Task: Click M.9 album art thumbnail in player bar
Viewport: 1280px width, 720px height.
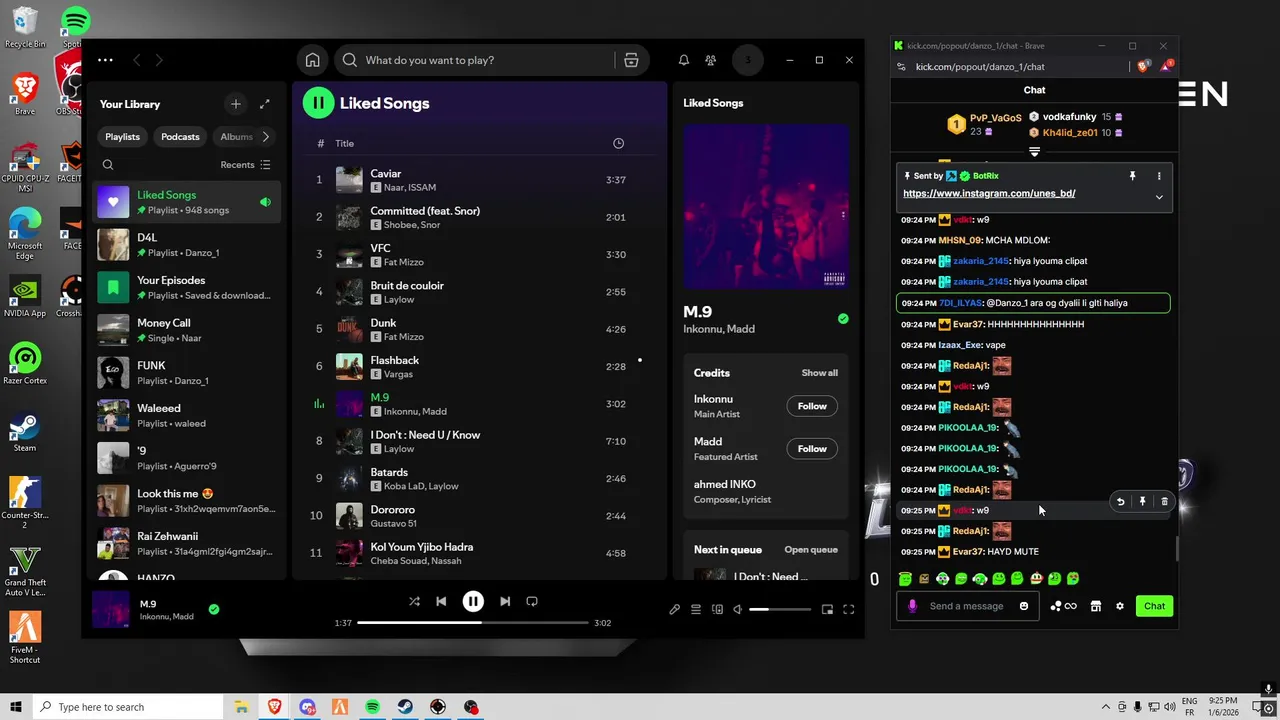Action: (111, 609)
